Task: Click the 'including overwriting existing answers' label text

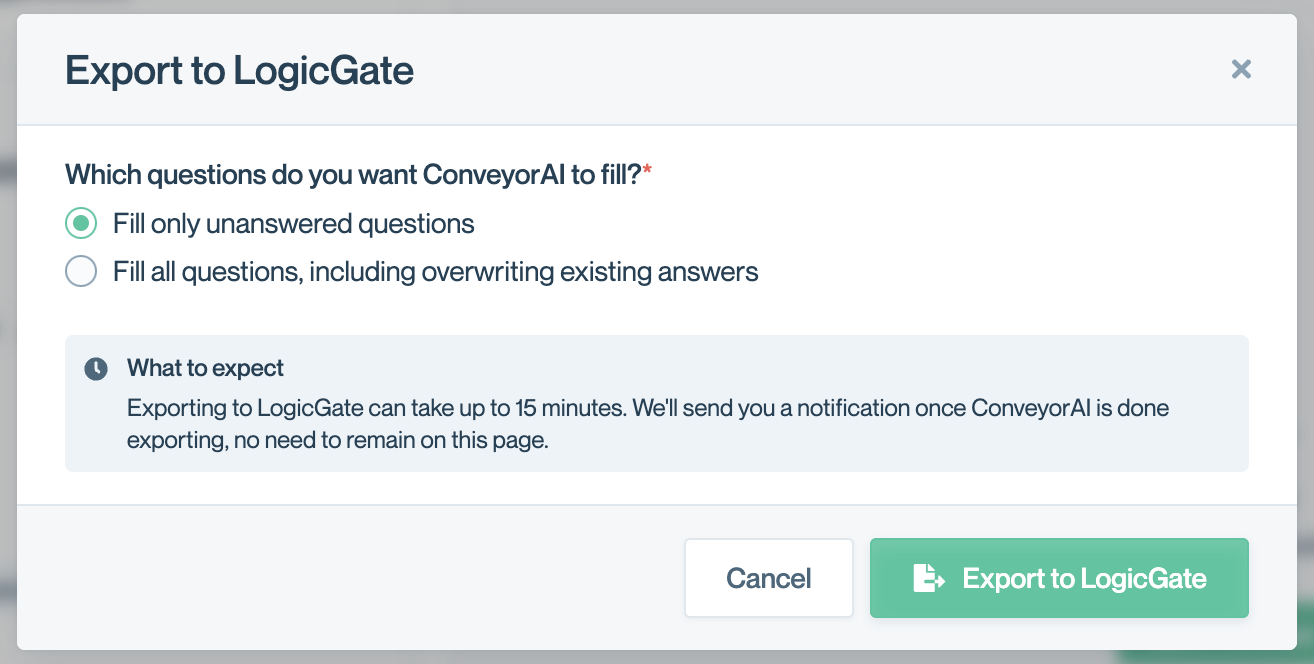Action: [x=534, y=271]
